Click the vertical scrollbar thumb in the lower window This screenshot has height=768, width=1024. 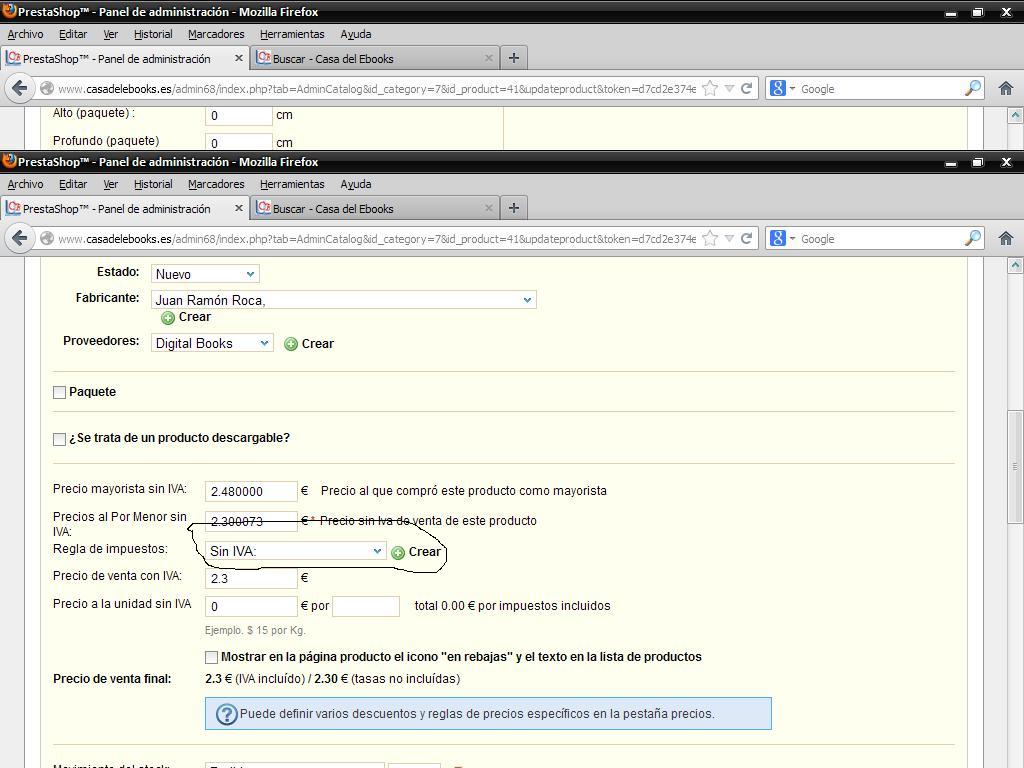tap(1015, 466)
